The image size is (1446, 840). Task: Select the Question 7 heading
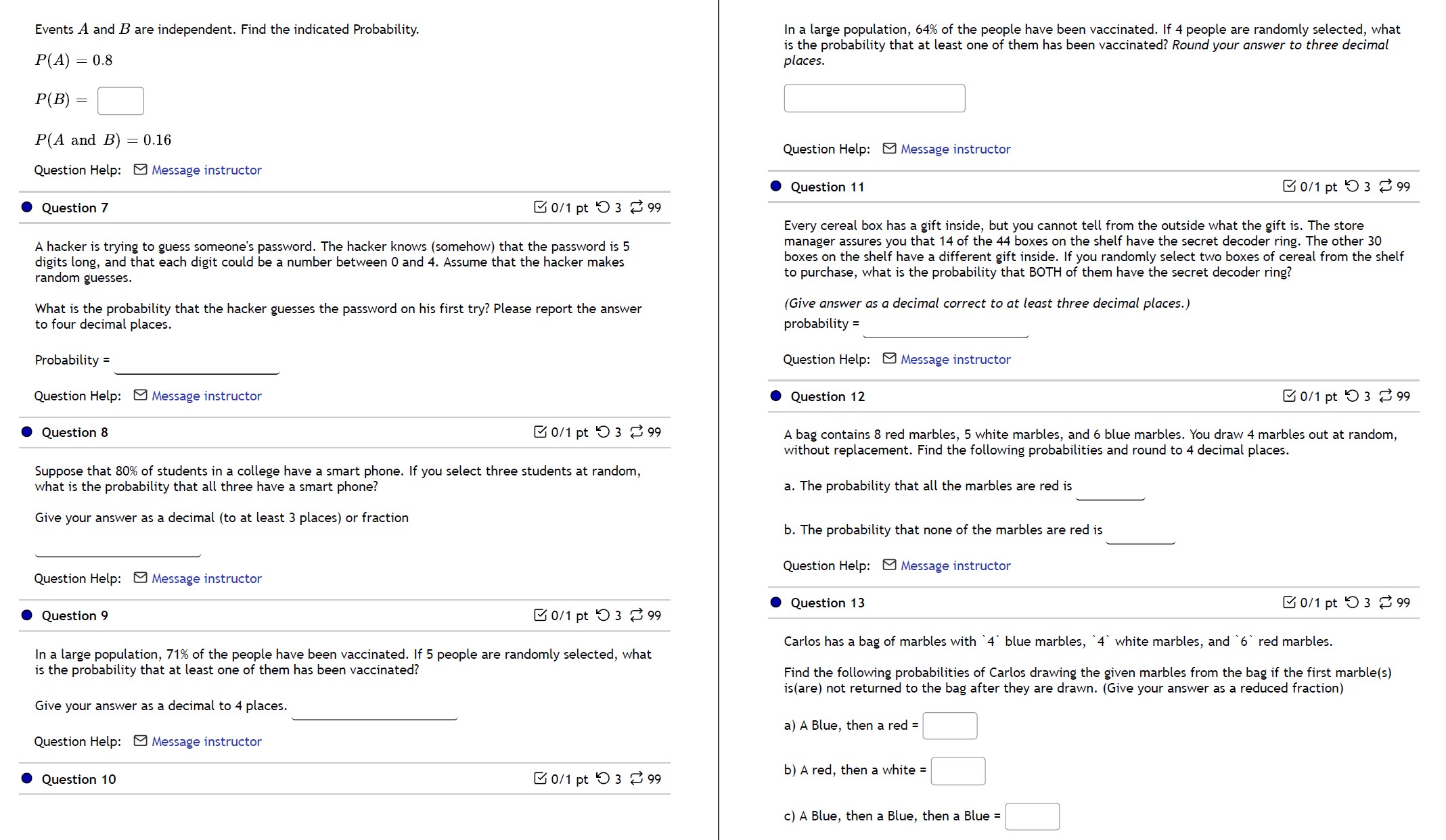74,208
